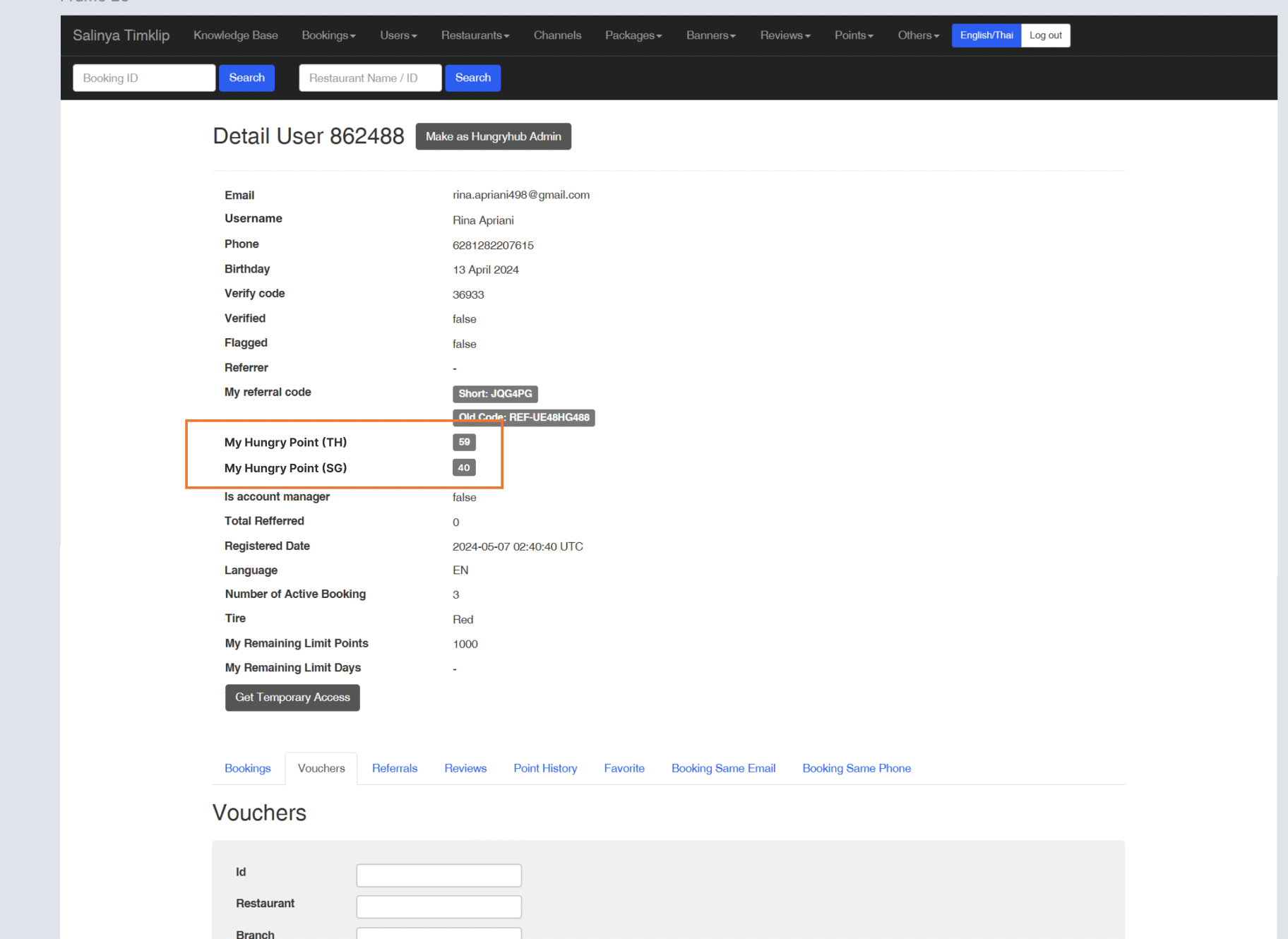The width and height of the screenshot is (1288, 939).
Task: Click the Log out button
Action: tap(1045, 35)
